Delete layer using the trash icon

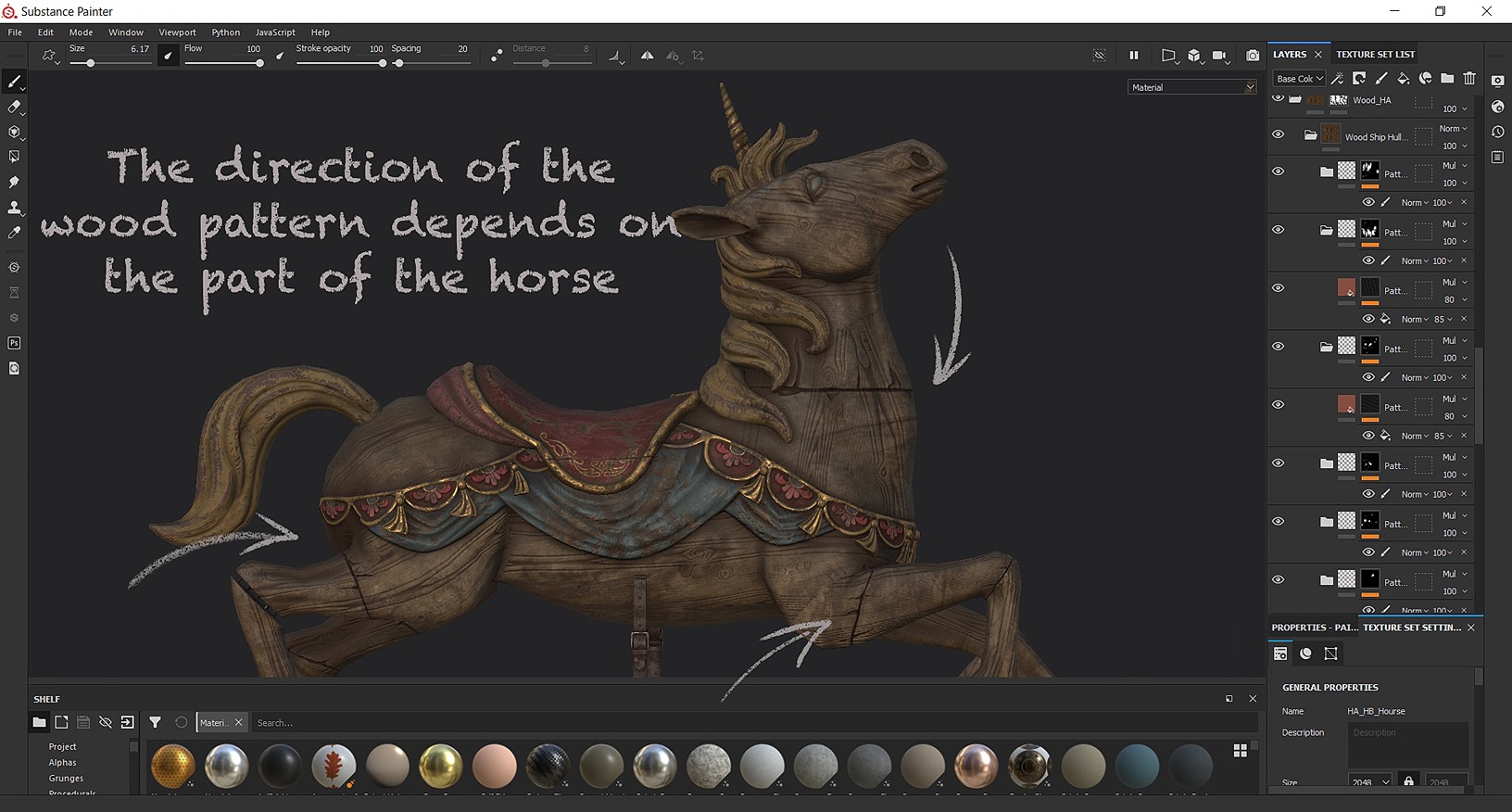pos(1469,79)
